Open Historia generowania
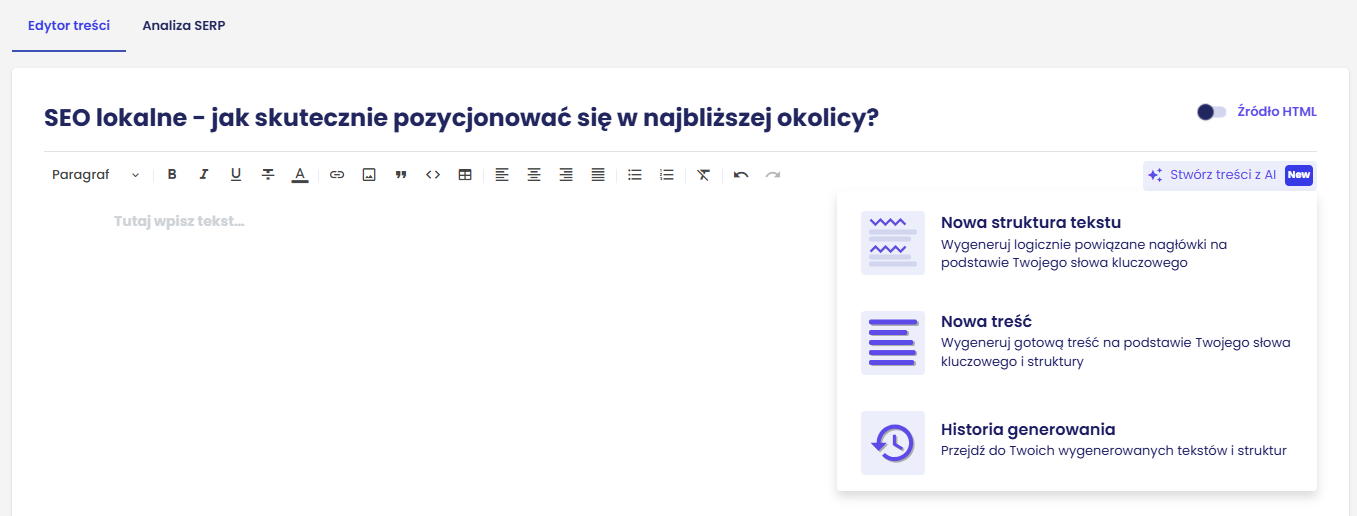 1027,430
